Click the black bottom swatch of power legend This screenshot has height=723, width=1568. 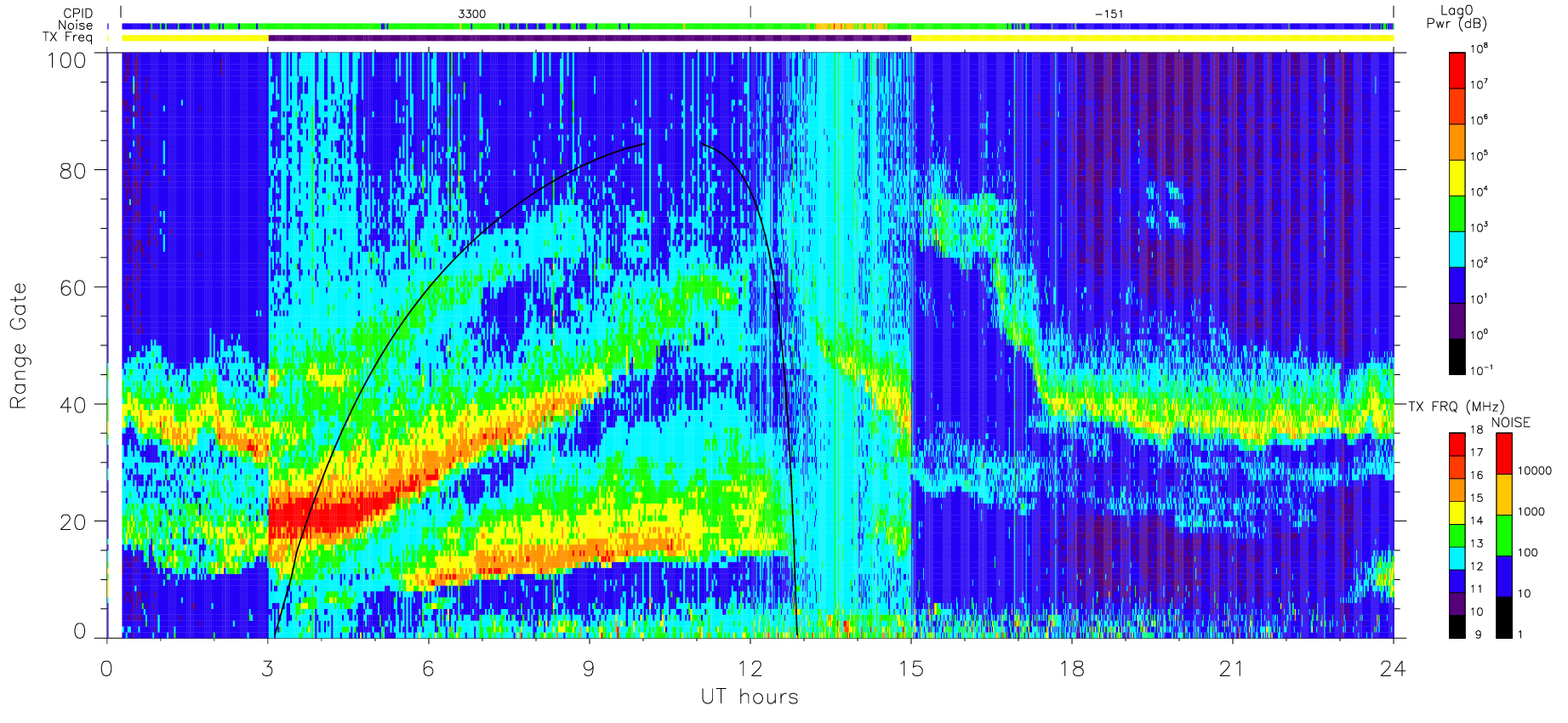tap(1457, 356)
